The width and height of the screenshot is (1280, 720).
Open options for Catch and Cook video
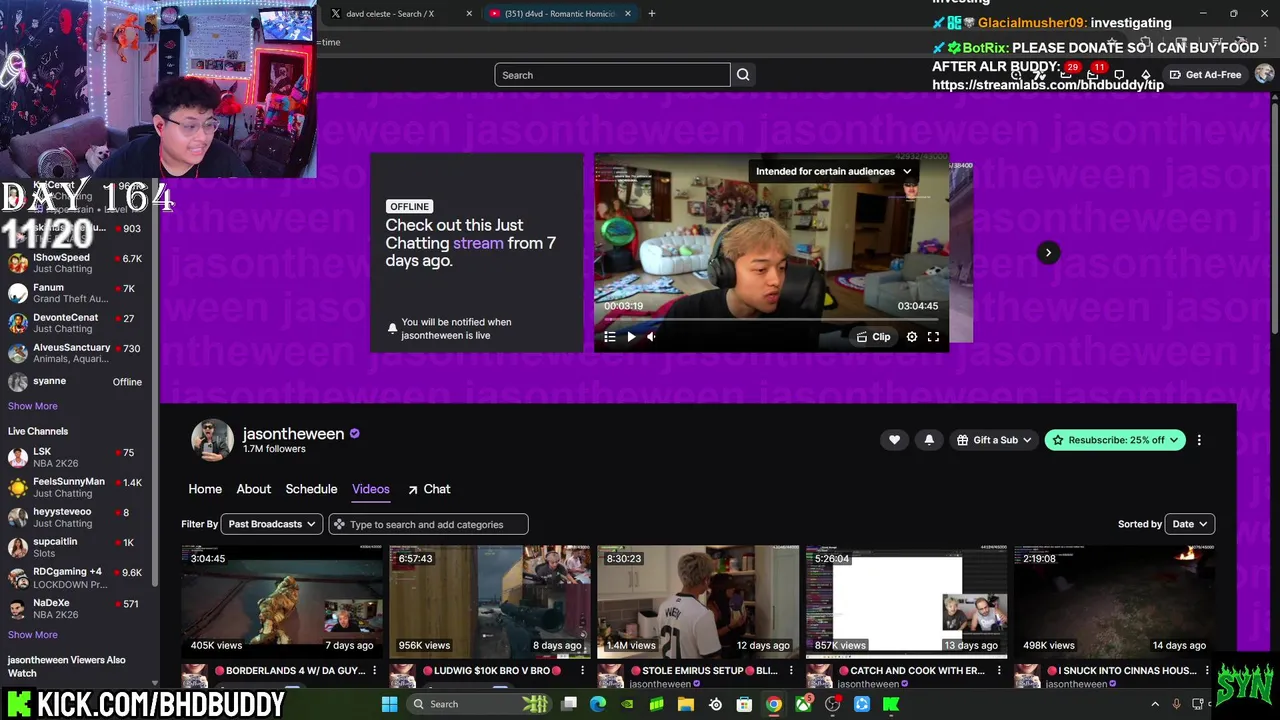pyautogui.click(x=999, y=671)
